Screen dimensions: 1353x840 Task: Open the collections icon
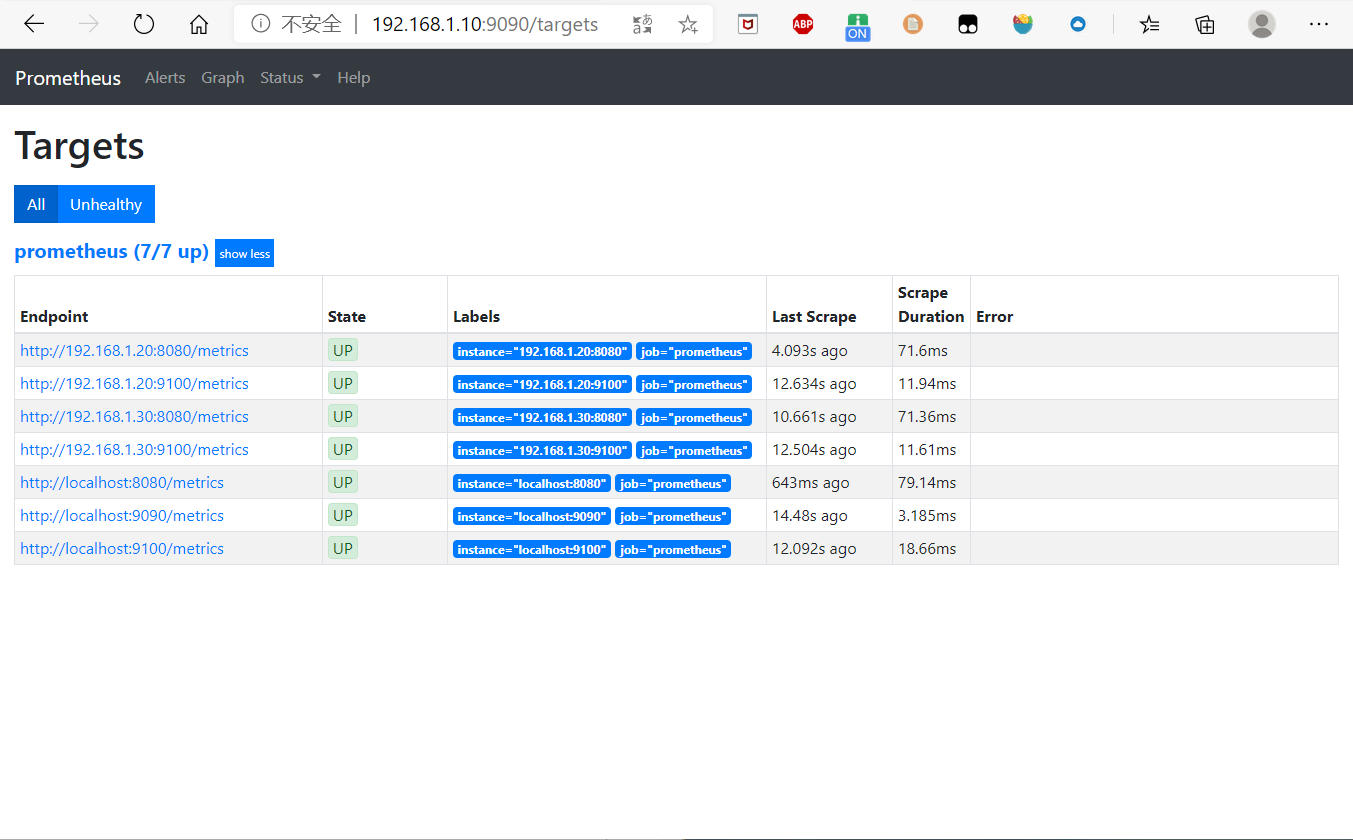click(1205, 24)
